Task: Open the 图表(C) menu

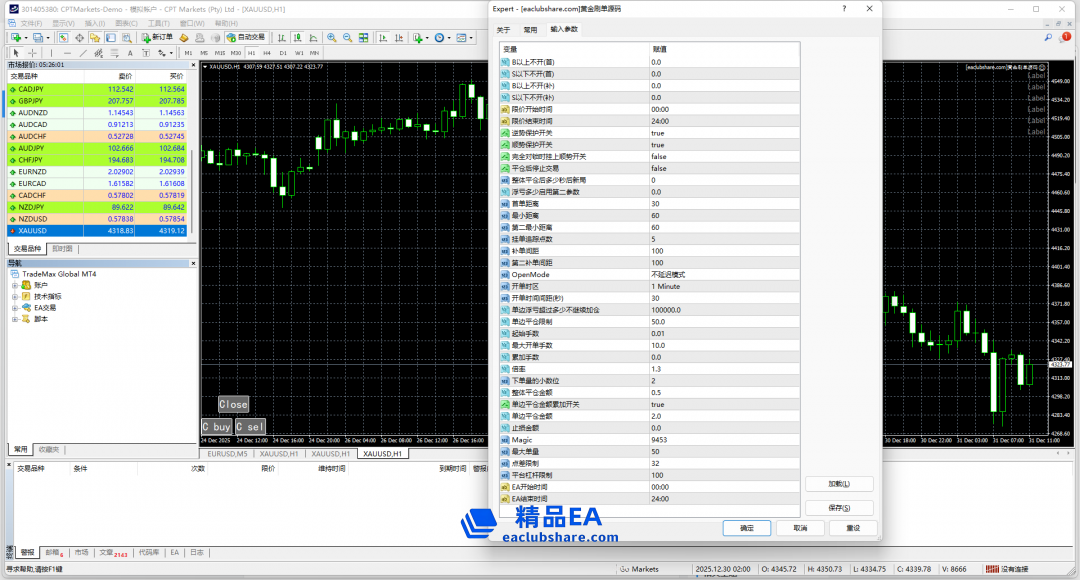Action: point(126,23)
